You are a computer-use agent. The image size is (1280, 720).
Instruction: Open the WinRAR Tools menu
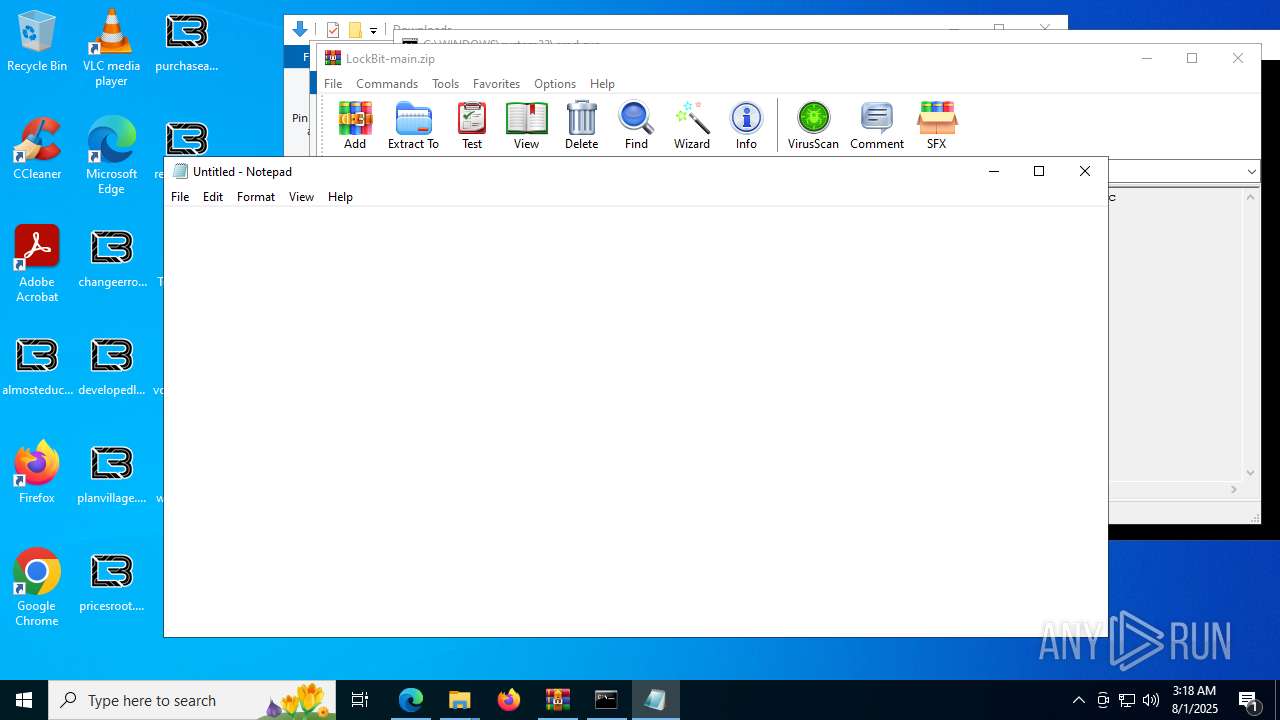pos(445,84)
